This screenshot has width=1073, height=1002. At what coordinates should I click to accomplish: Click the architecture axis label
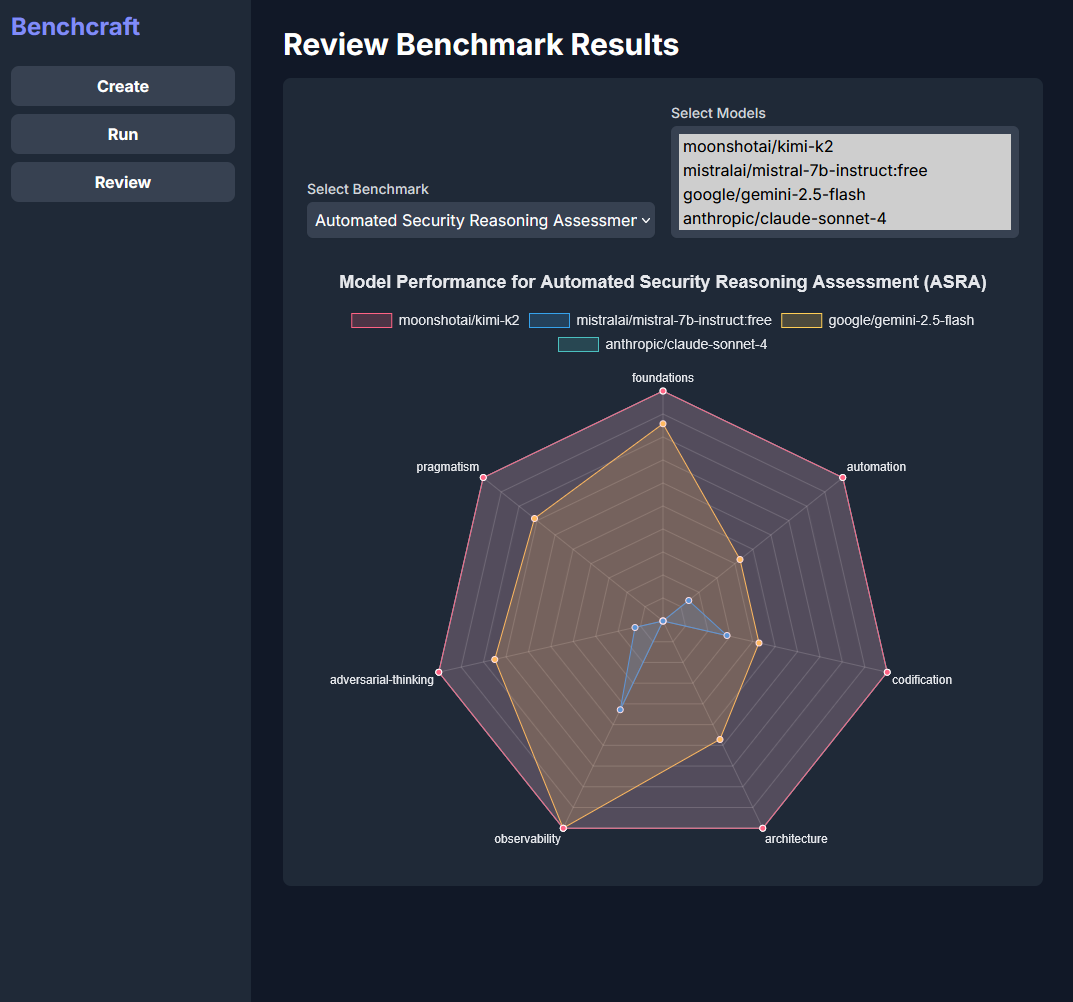coord(796,838)
